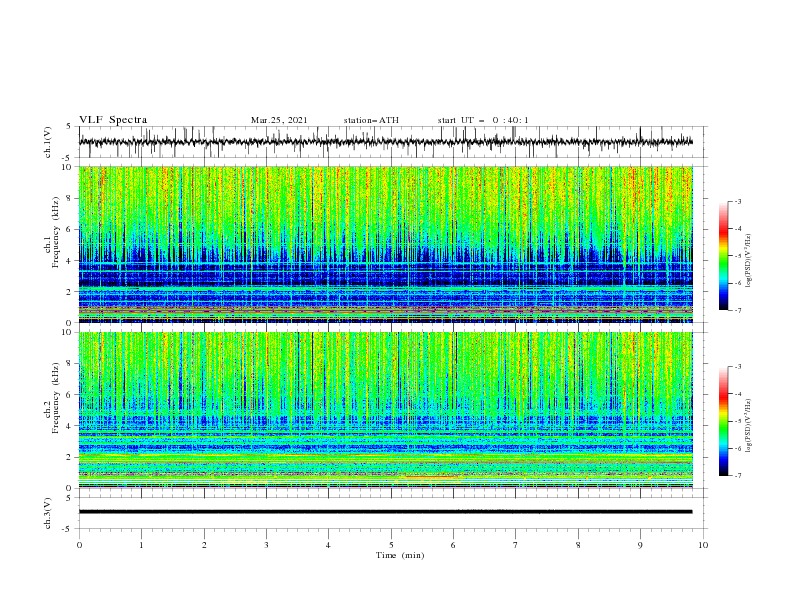Screen dimensions: 792x612
Task: Click the "0" tick on the time axis
Action: tap(79, 545)
